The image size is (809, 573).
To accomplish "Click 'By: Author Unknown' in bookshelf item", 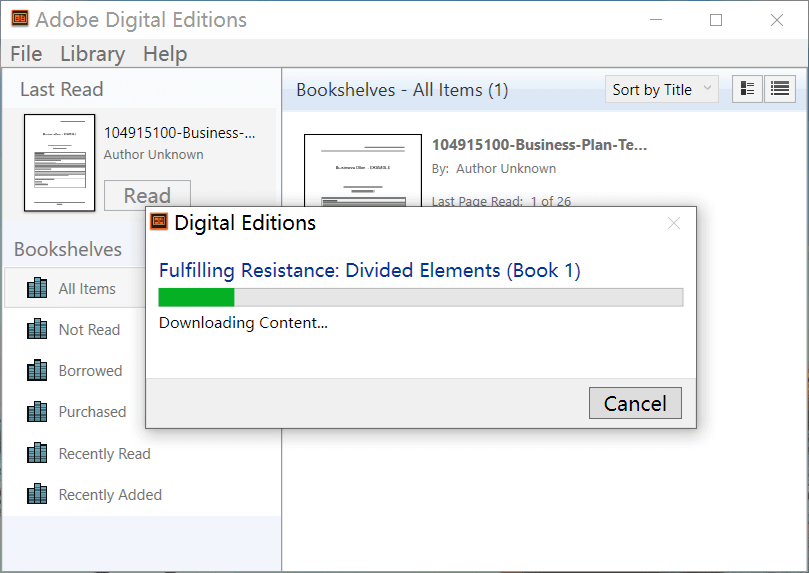I will (494, 169).
